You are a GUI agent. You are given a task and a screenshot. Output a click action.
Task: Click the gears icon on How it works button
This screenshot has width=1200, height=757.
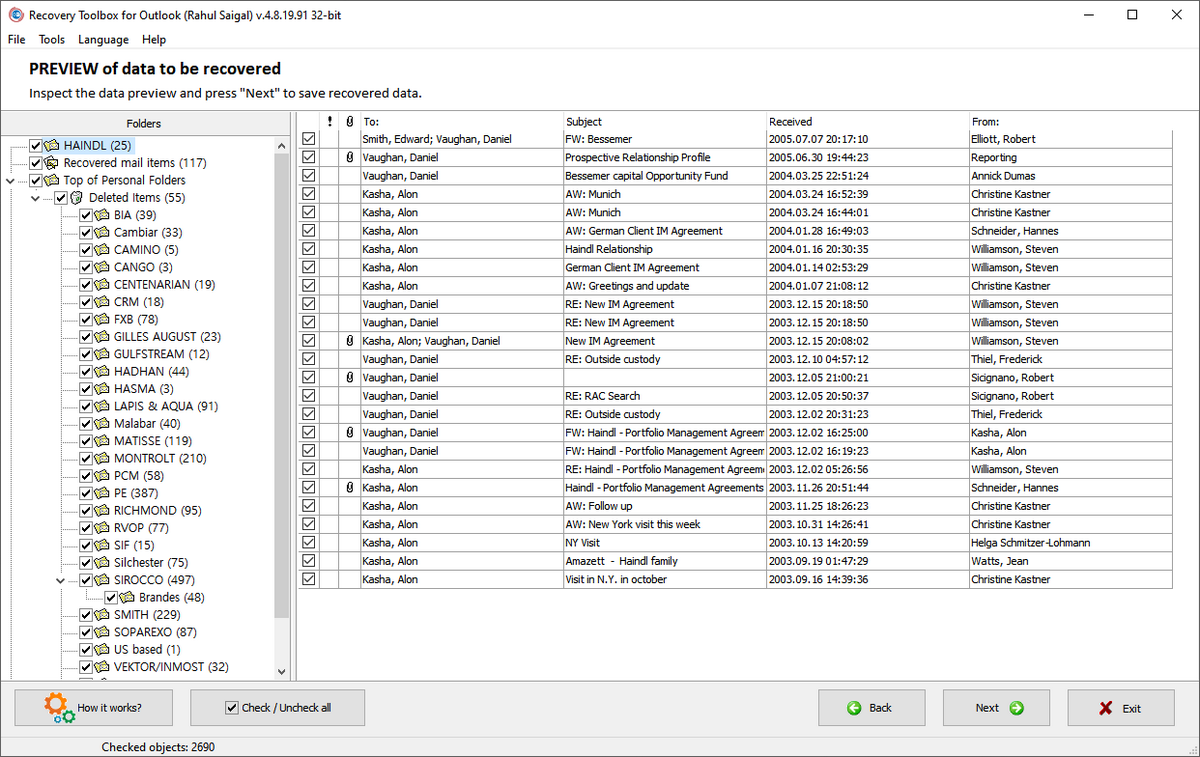tap(57, 707)
